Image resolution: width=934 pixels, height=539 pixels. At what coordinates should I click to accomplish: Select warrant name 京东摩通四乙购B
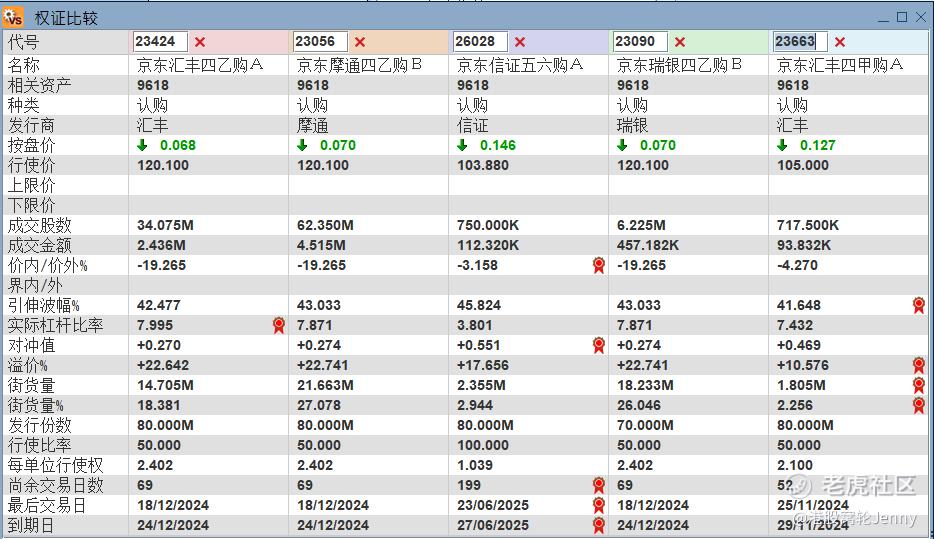359,64
